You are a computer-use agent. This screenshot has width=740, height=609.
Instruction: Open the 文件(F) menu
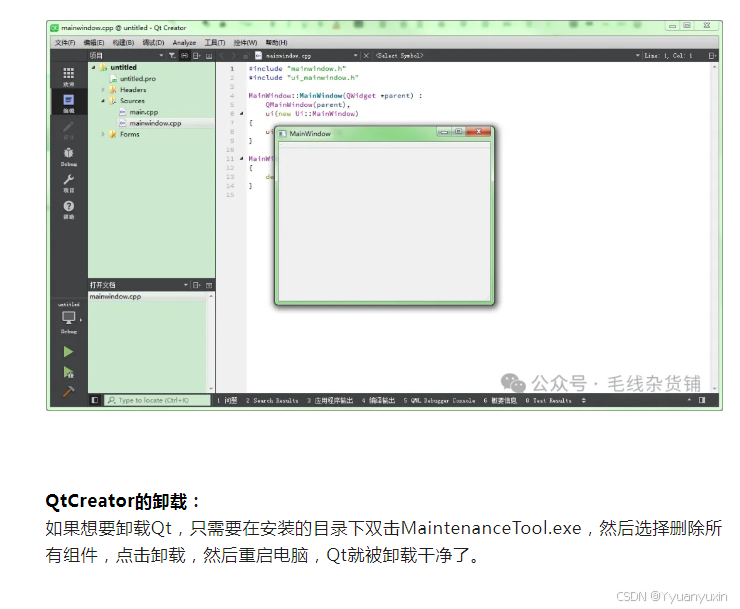[65, 42]
